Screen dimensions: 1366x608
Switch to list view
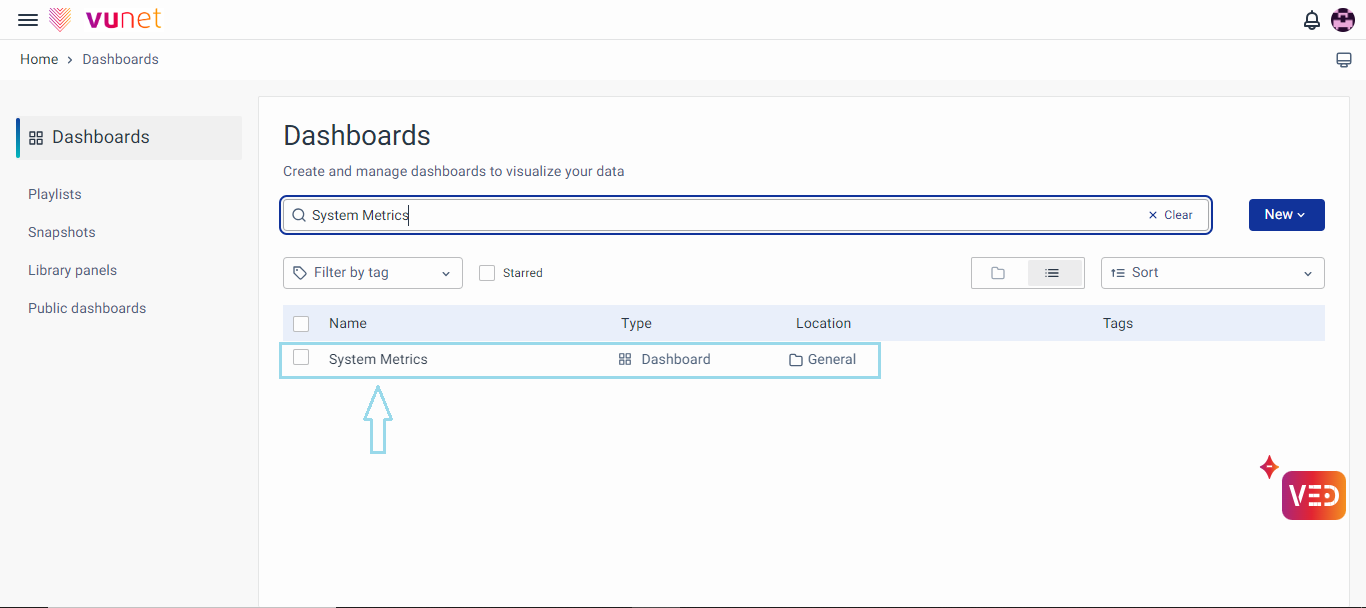(1052, 273)
